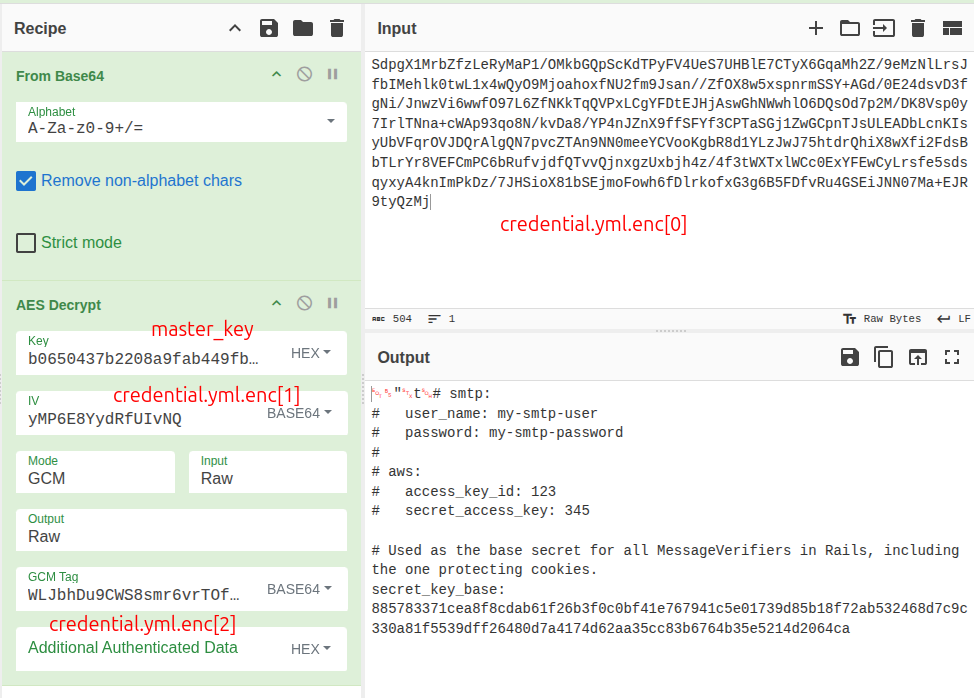Click the 'access_key_id: 123' output line
Image resolution: width=974 pixels, height=698 pixels.
click(x=480, y=491)
